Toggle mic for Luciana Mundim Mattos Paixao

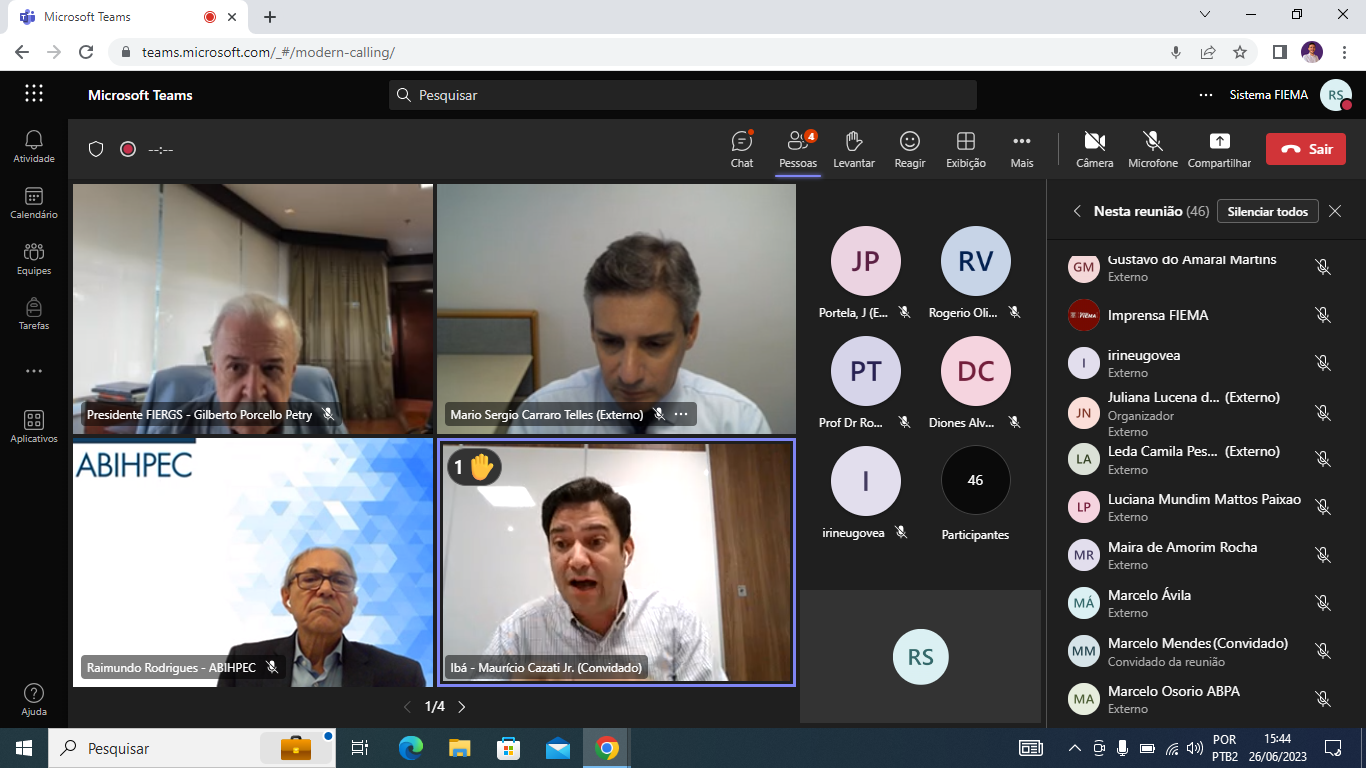click(x=1323, y=507)
